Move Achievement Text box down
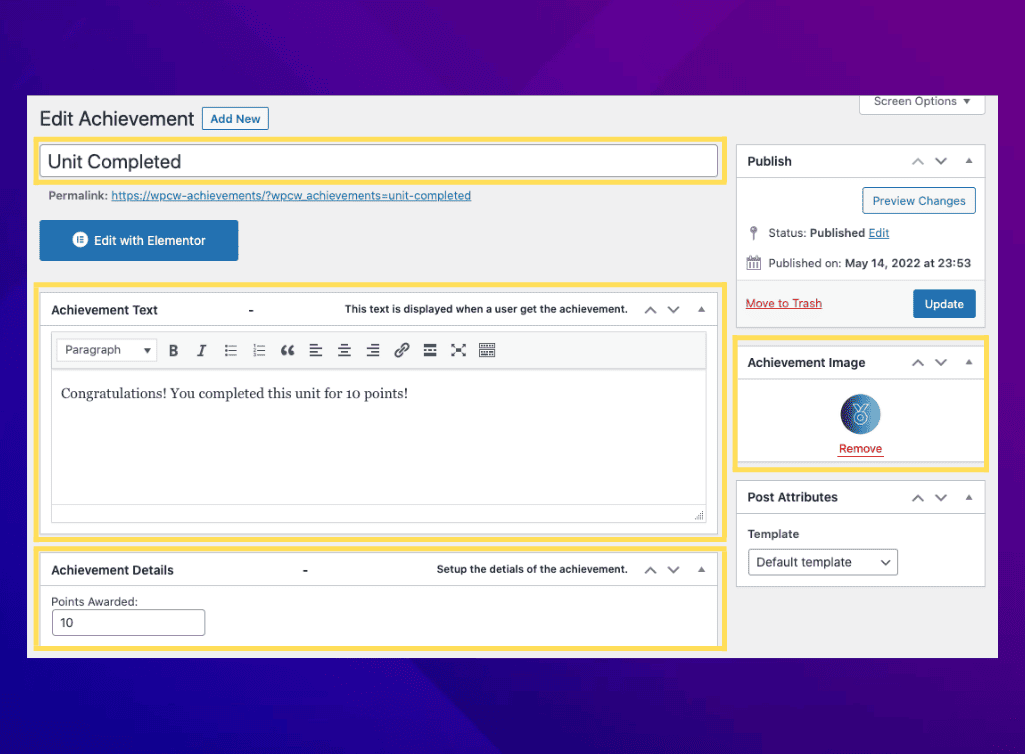Screen dimensions: 1025x754 tap(673, 310)
